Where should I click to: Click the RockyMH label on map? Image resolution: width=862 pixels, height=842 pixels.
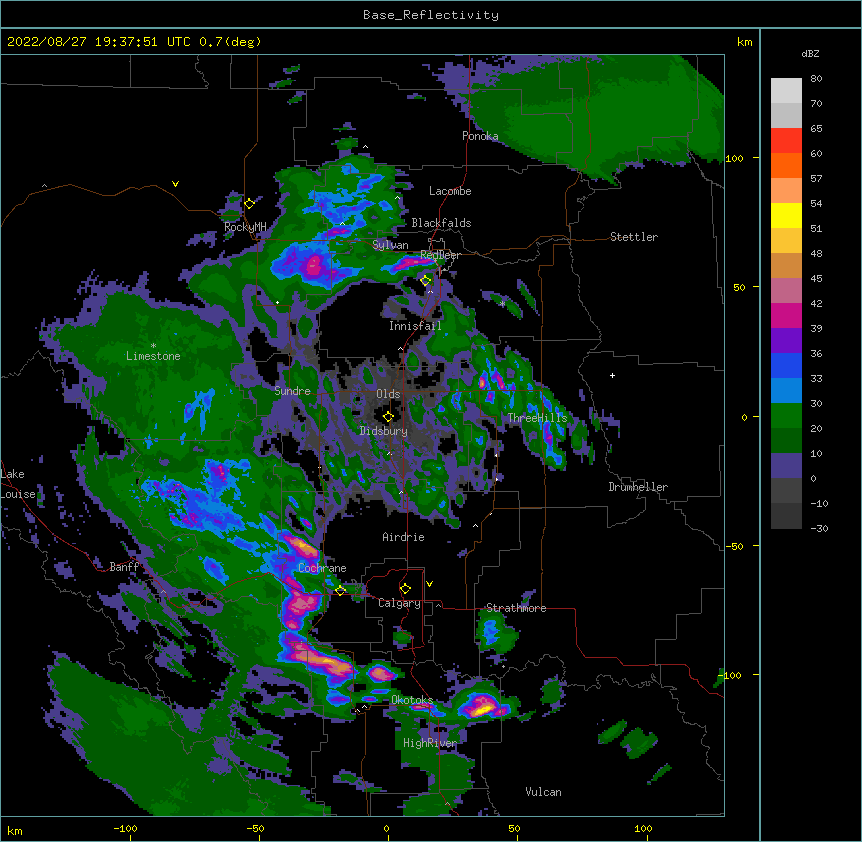pyautogui.click(x=245, y=227)
